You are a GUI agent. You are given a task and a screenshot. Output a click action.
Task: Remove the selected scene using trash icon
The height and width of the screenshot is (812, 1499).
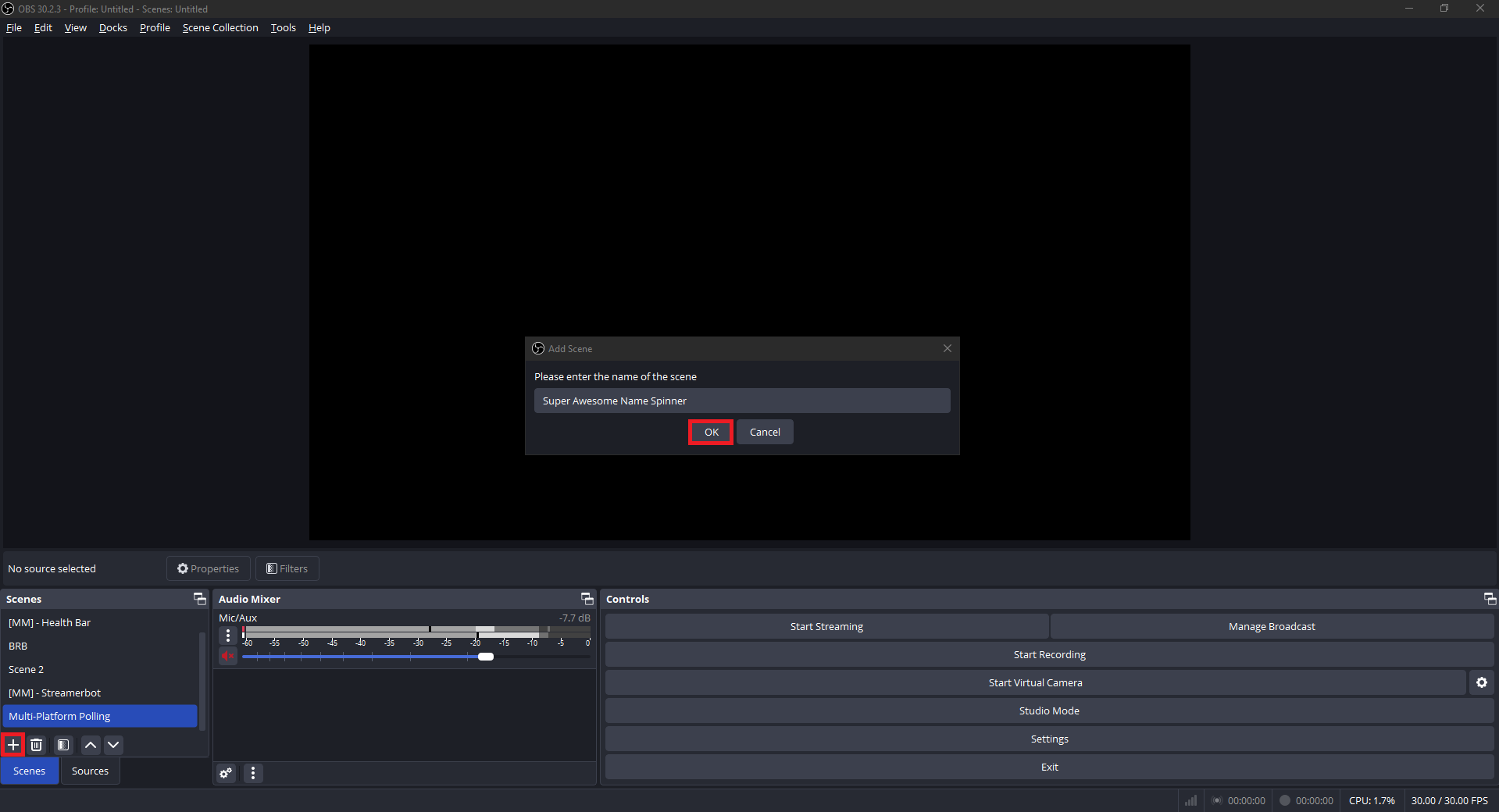tap(37, 745)
